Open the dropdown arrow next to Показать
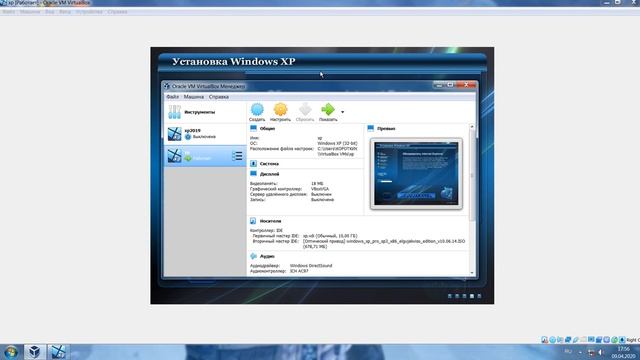 (342, 112)
